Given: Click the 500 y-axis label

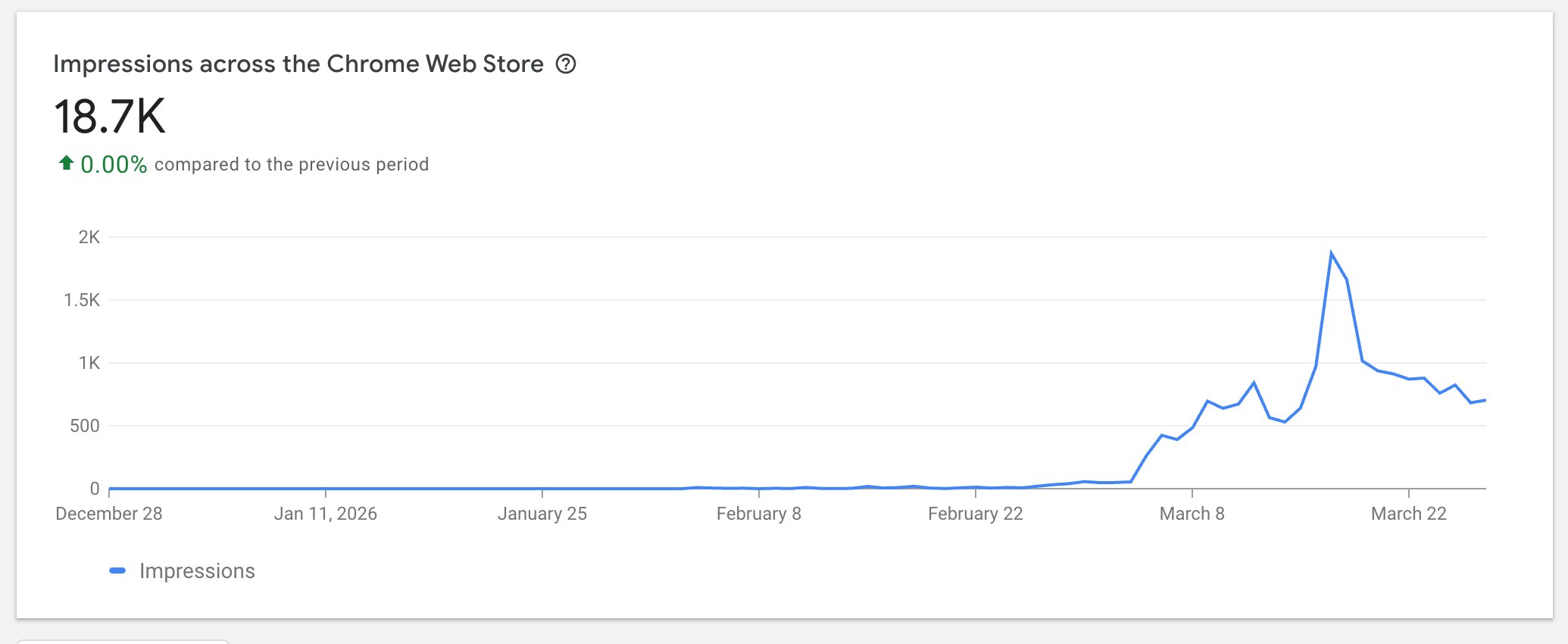Looking at the screenshot, I should tap(84, 426).
